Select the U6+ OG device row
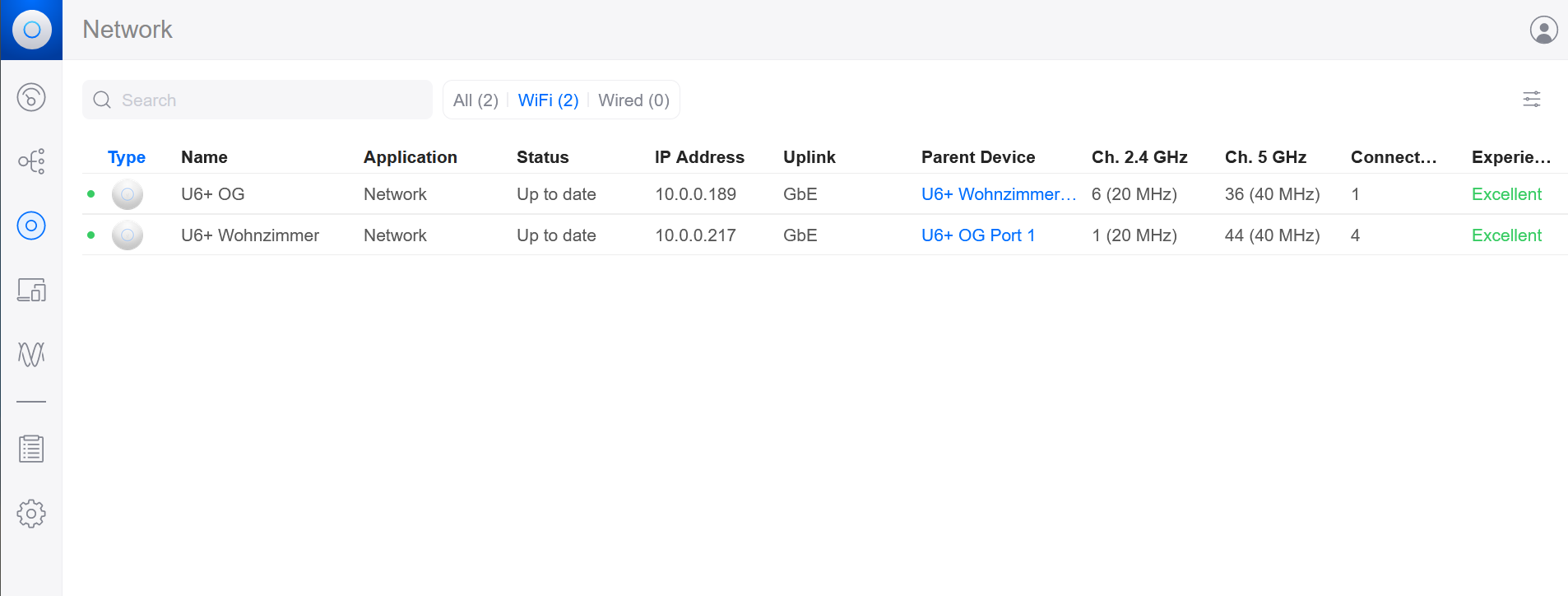1568x596 pixels. (x=824, y=194)
